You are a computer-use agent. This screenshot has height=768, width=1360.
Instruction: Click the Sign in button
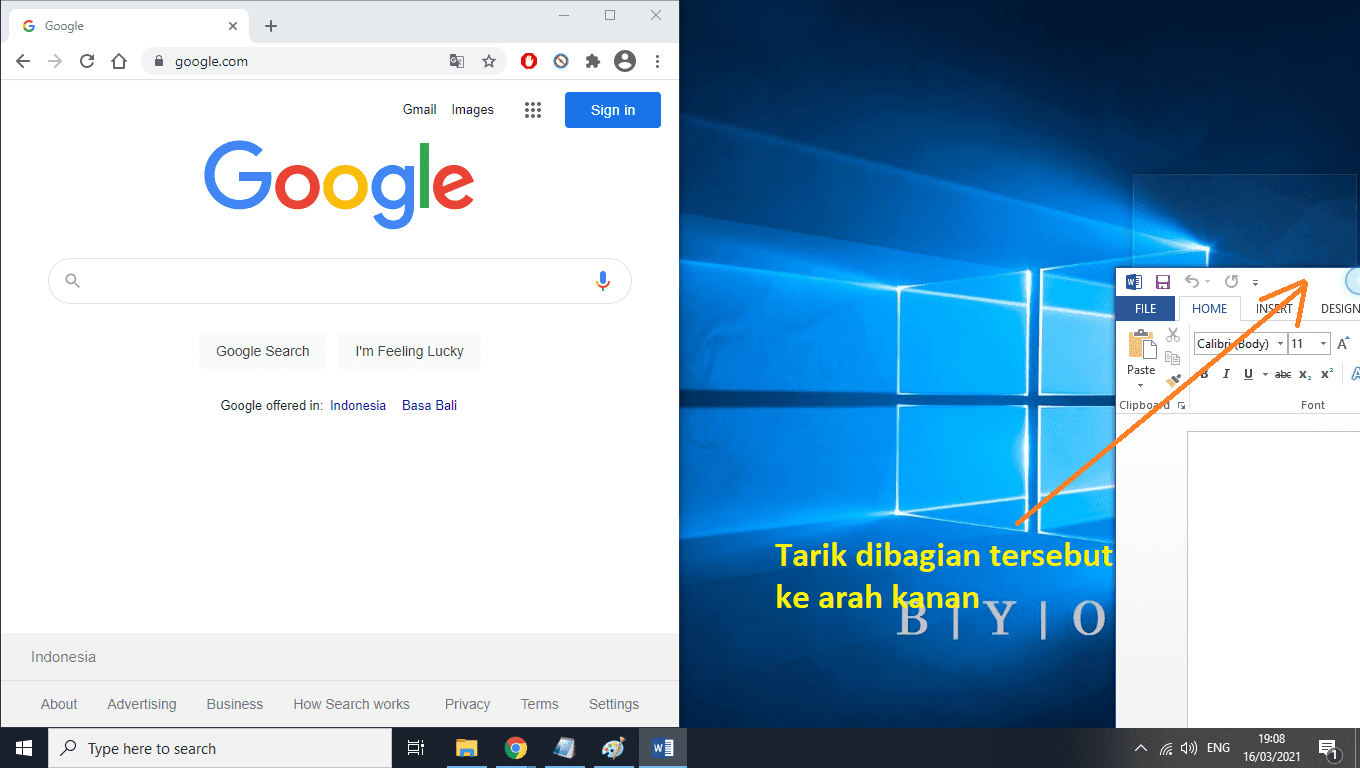point(612,110)
